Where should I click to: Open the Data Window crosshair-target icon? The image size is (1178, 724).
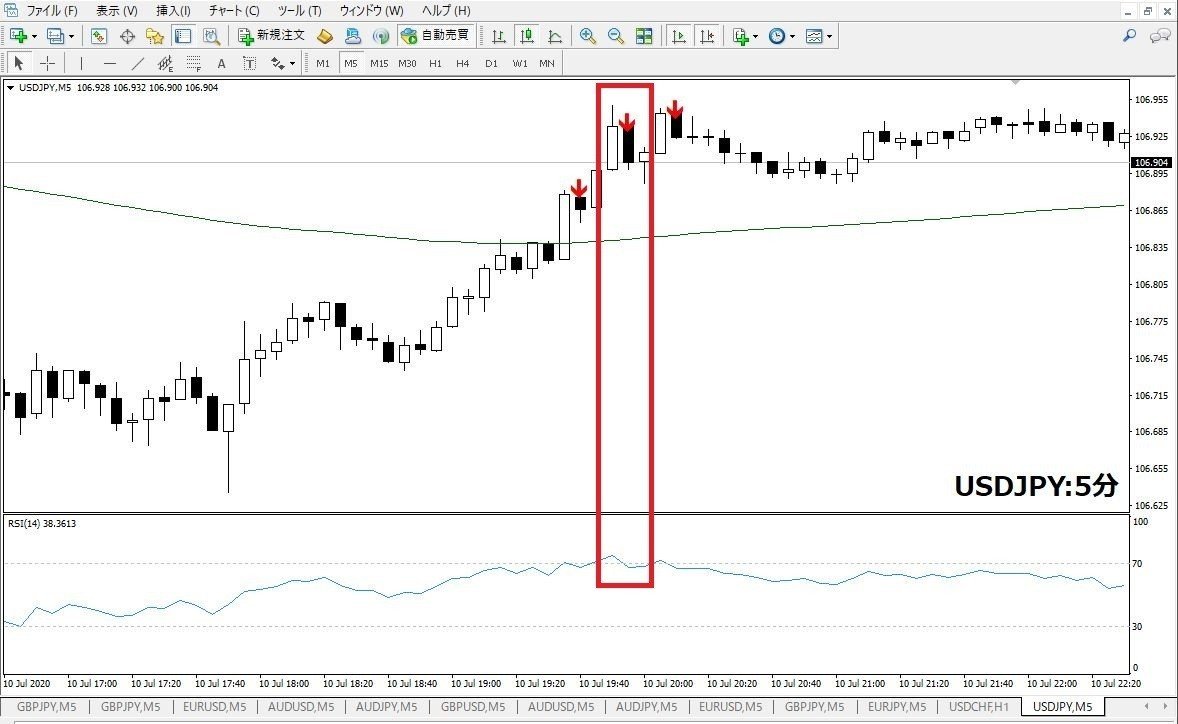tap(127, 35)
